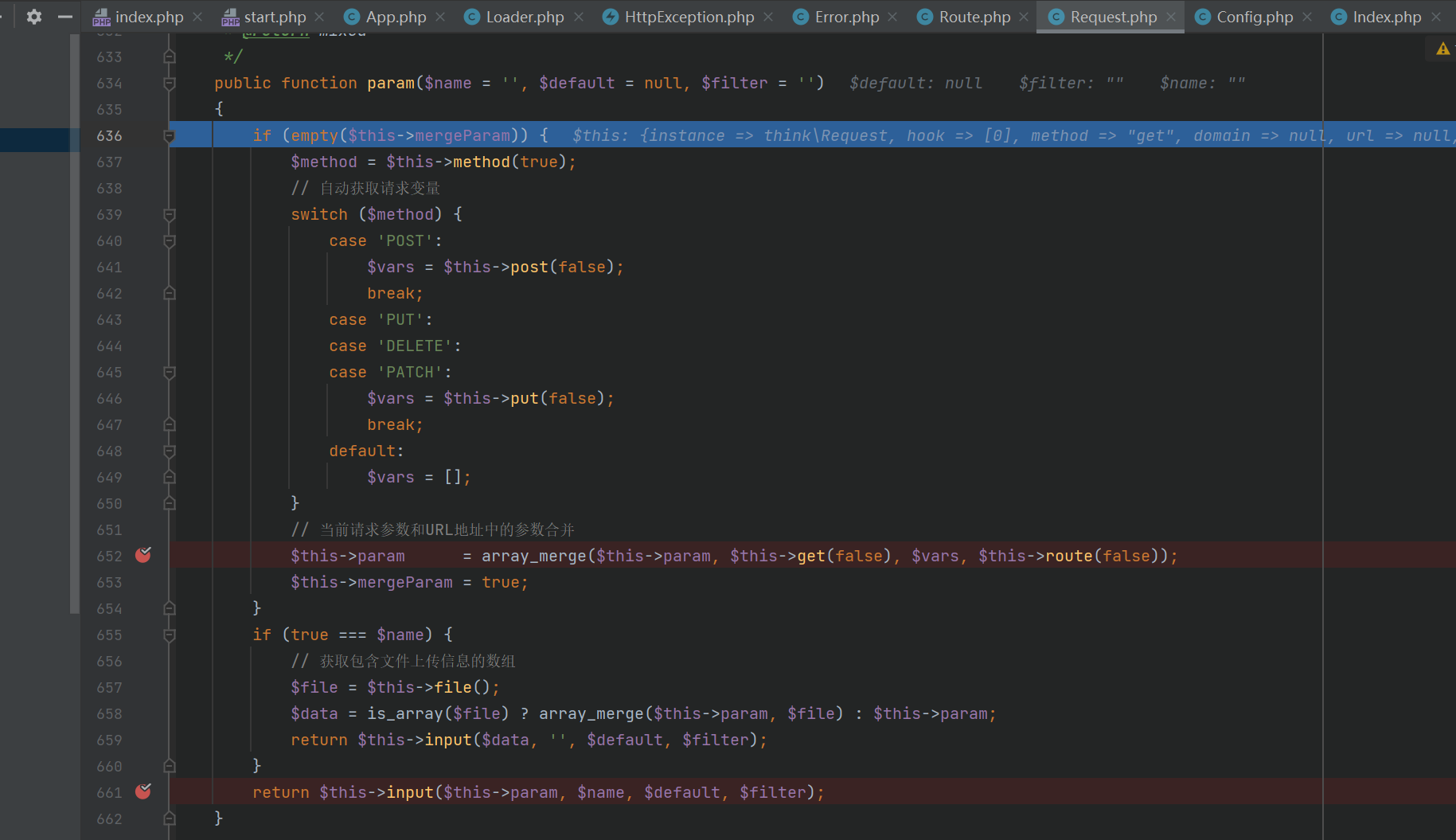Collapse the default case fold at line 648

[169, 451]
